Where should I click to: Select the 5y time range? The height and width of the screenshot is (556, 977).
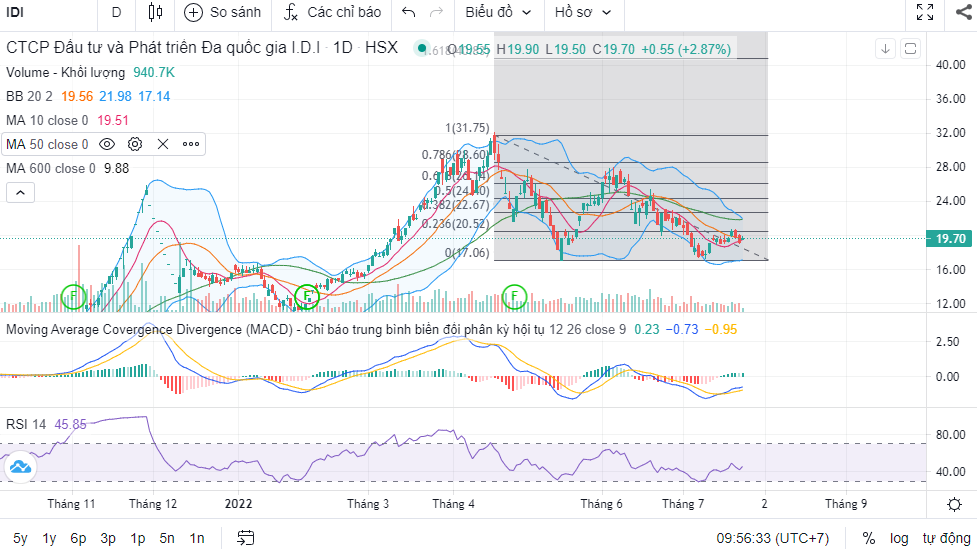click(21, 538)
